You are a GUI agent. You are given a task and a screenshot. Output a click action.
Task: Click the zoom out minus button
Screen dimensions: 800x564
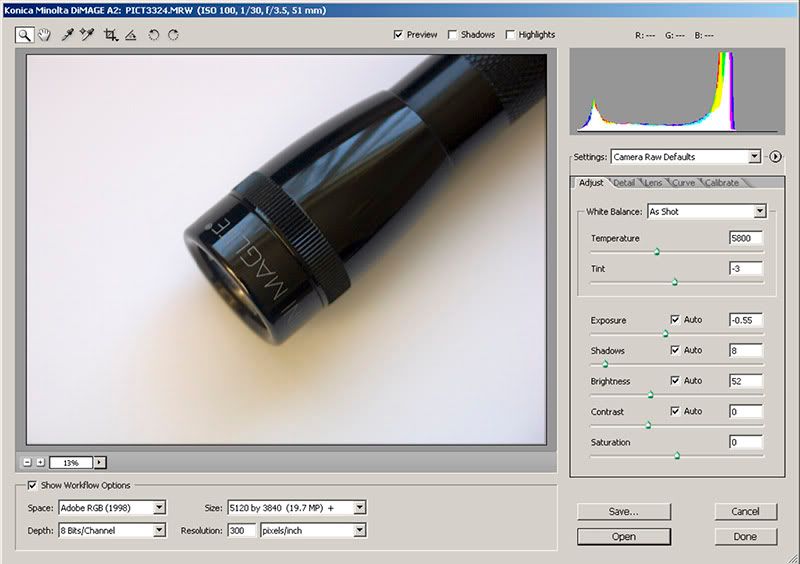[x=28, y=462]
